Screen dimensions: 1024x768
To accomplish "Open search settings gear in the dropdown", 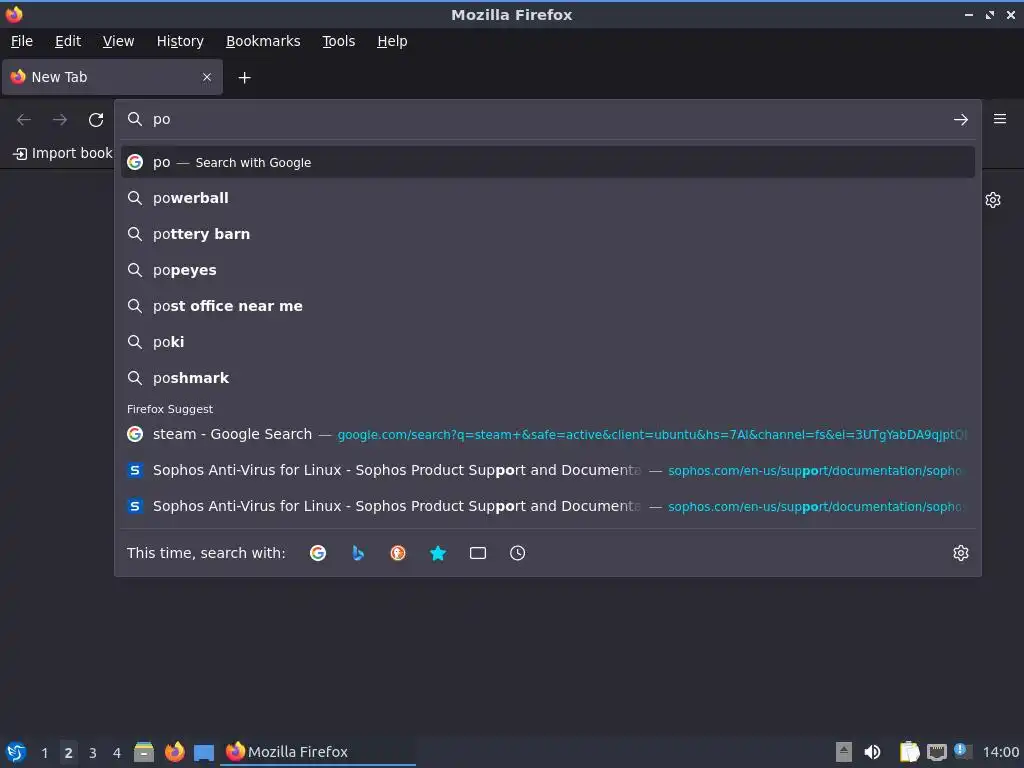I will (961, 553).
